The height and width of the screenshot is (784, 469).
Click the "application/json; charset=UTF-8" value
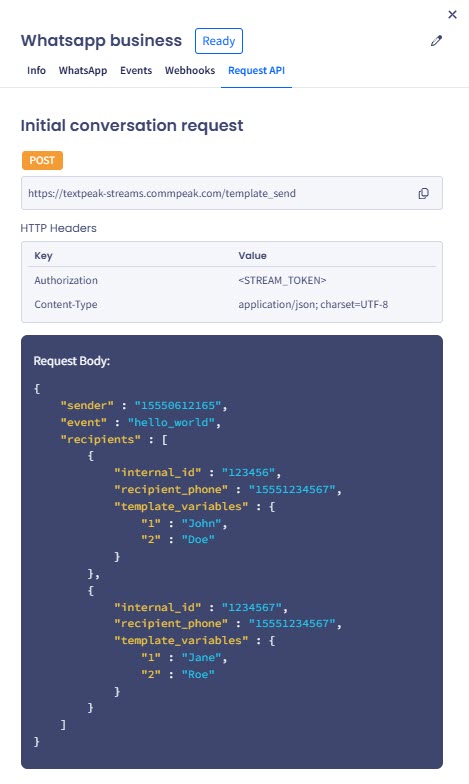pyautogui.click(x=313, y=304)
